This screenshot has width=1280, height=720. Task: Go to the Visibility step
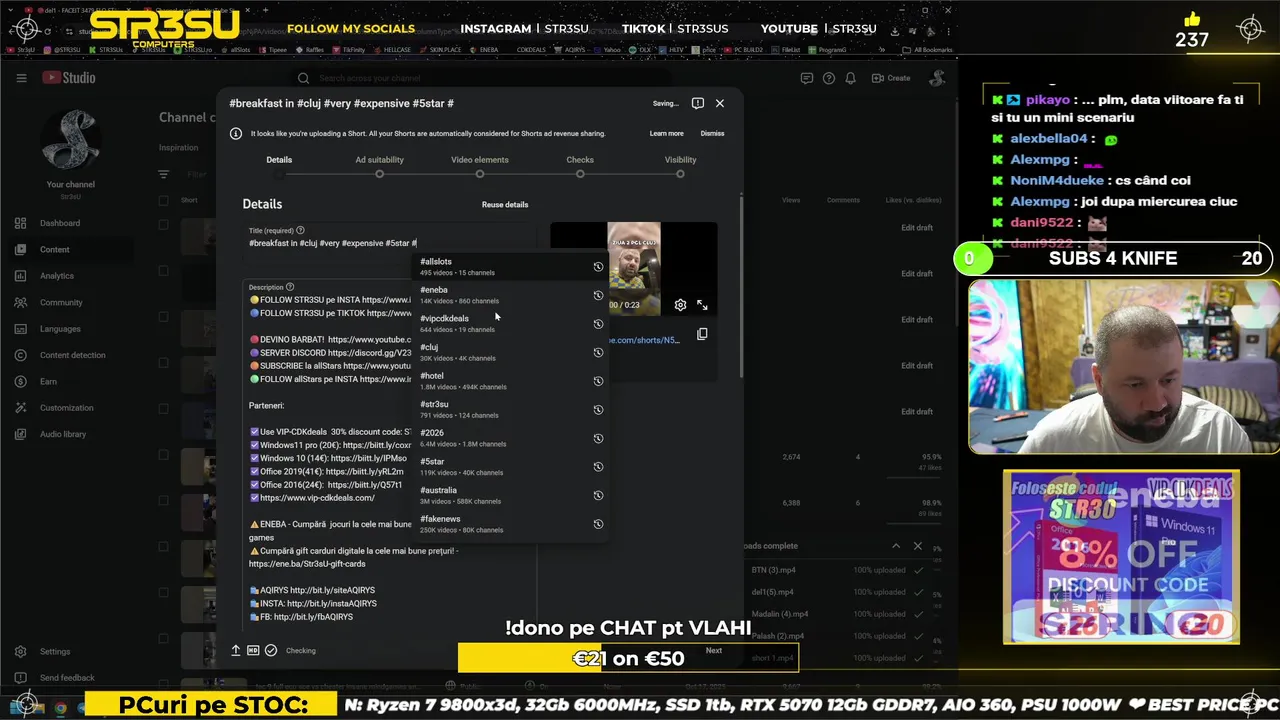point(680,165)
